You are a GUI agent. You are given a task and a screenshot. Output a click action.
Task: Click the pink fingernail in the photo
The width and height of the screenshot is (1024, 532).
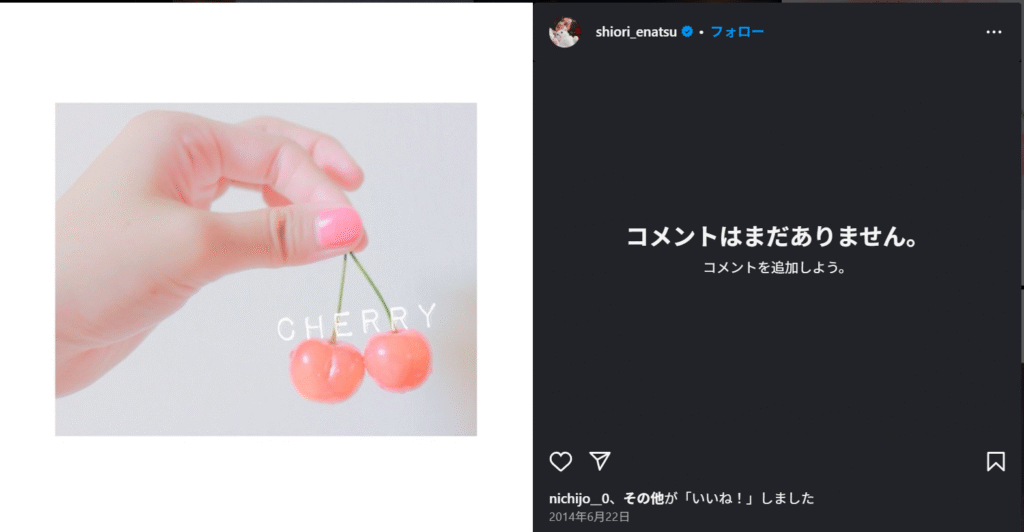pos(338,228)
